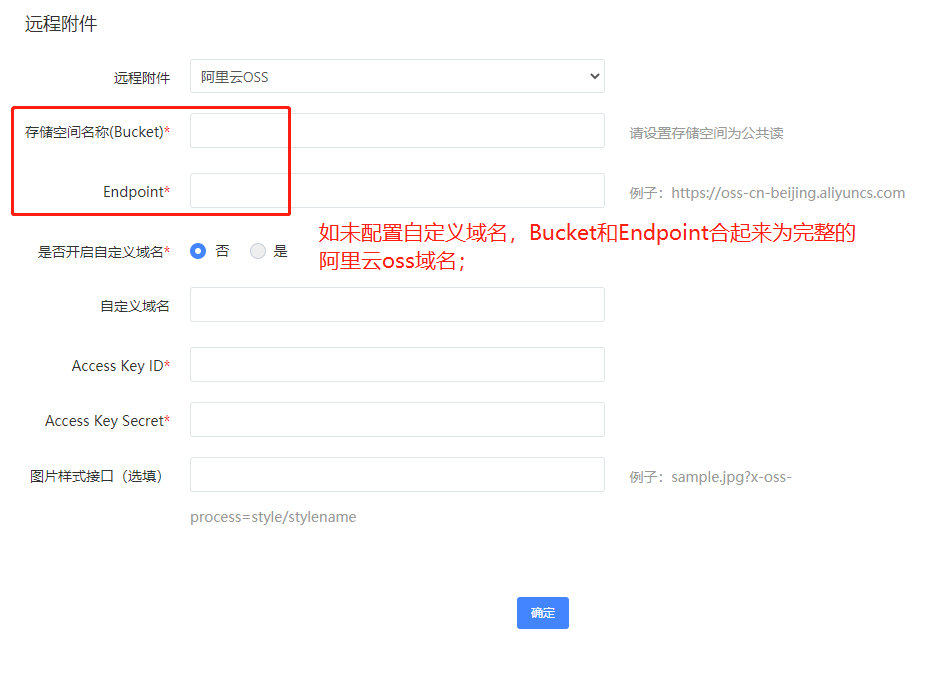
Task: Click the 自定义域名 input field
Action: (x=397, y=305)
